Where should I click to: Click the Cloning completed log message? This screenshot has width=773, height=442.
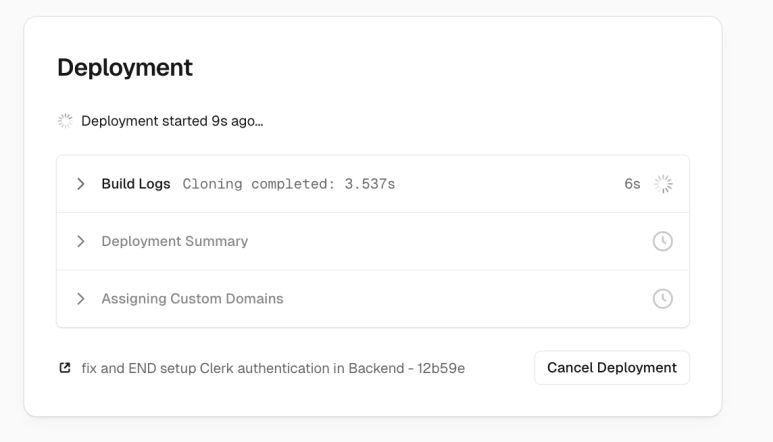tap(289, 184)
